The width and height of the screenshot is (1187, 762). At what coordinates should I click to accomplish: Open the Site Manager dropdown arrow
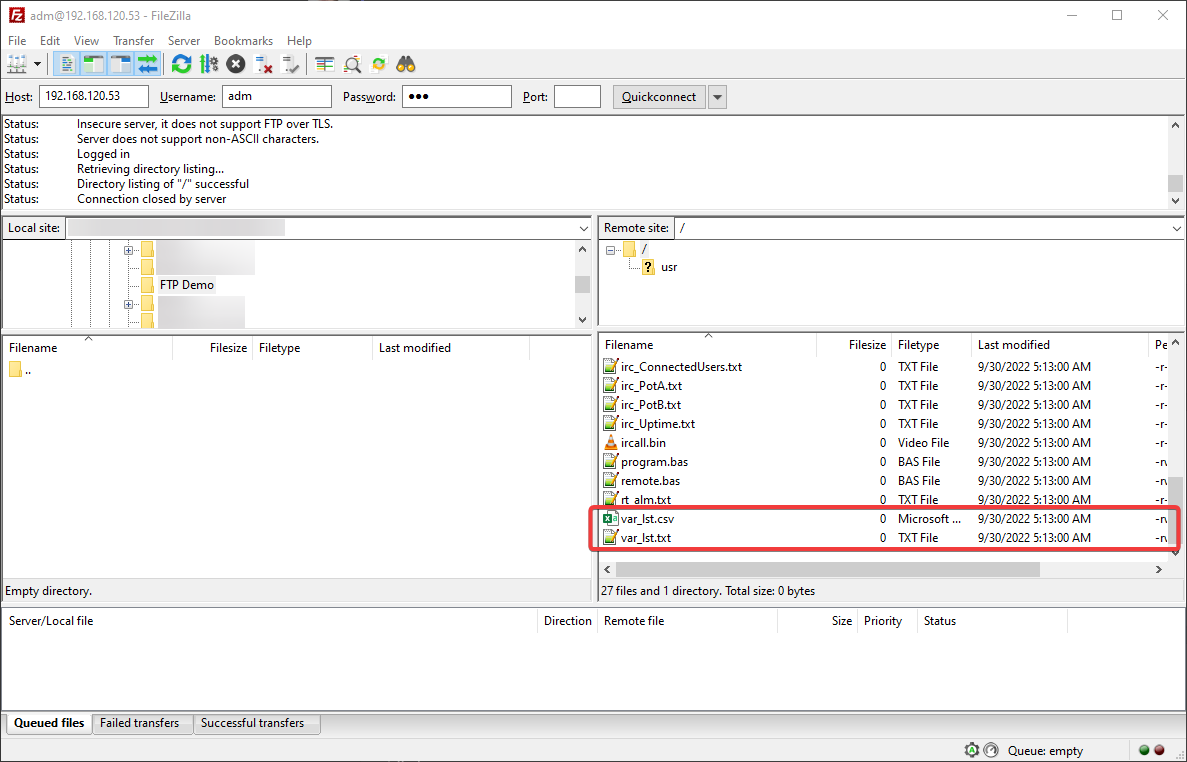tap(37, 64)
